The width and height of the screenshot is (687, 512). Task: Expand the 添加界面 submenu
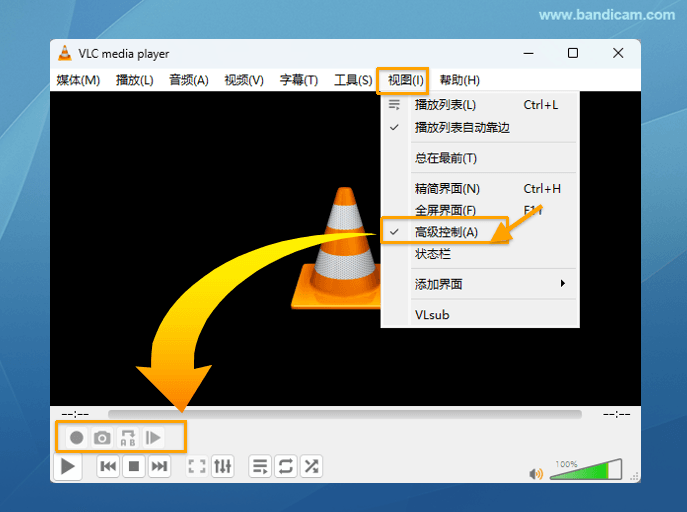click(480, 284)
